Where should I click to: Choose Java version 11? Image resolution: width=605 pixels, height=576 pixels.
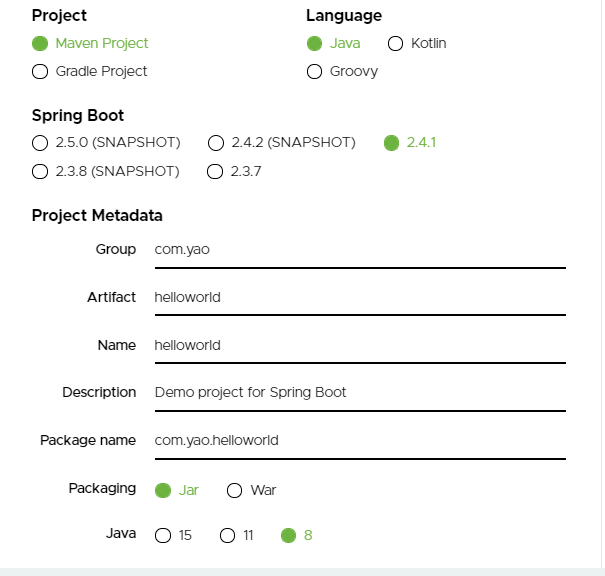click(227, 536)
